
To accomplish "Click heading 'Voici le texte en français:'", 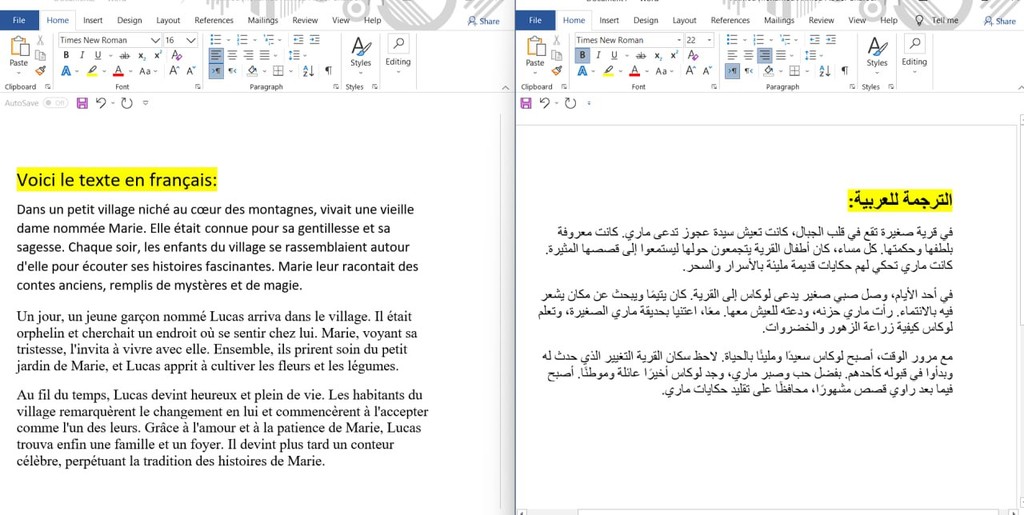I will (117, 180).
